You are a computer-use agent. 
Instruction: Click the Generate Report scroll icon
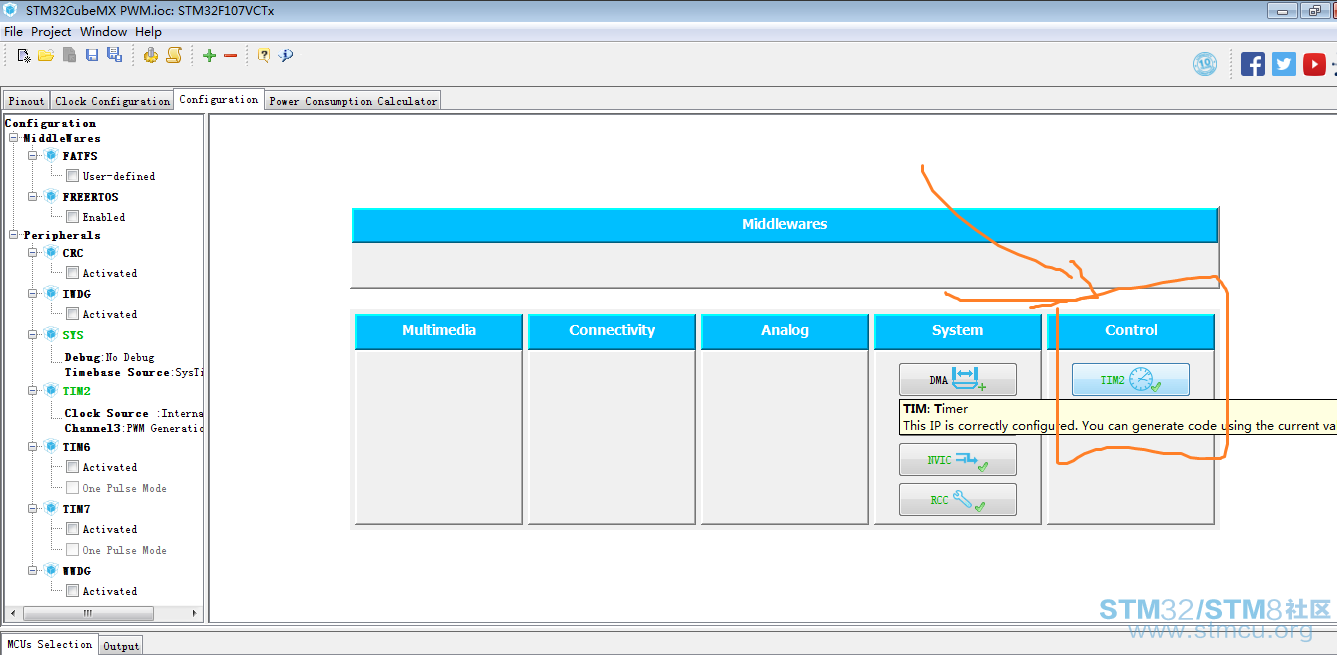point(174,55)
